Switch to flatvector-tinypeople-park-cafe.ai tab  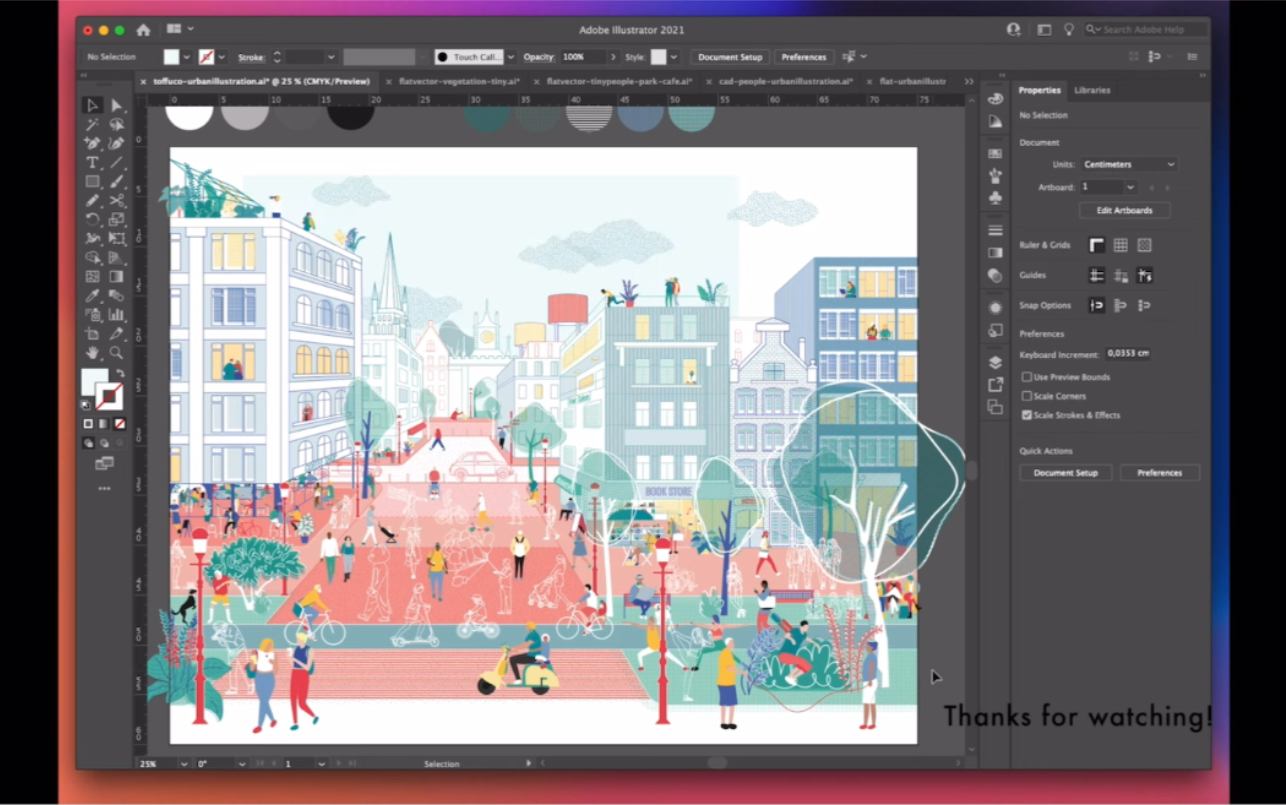(x=617, y=82)
